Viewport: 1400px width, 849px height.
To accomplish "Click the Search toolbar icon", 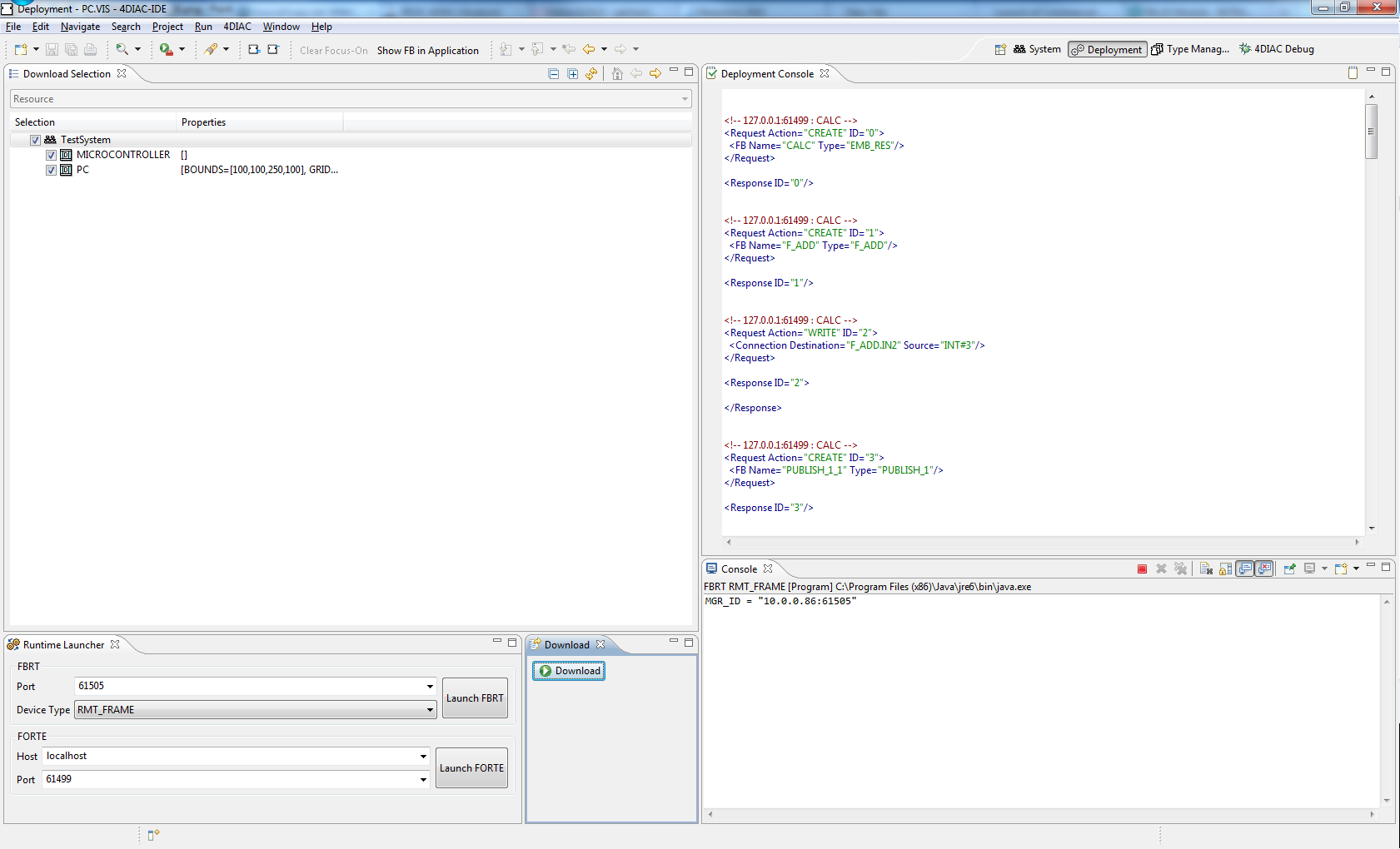I will pyautogui.click(x=122, y=50).
